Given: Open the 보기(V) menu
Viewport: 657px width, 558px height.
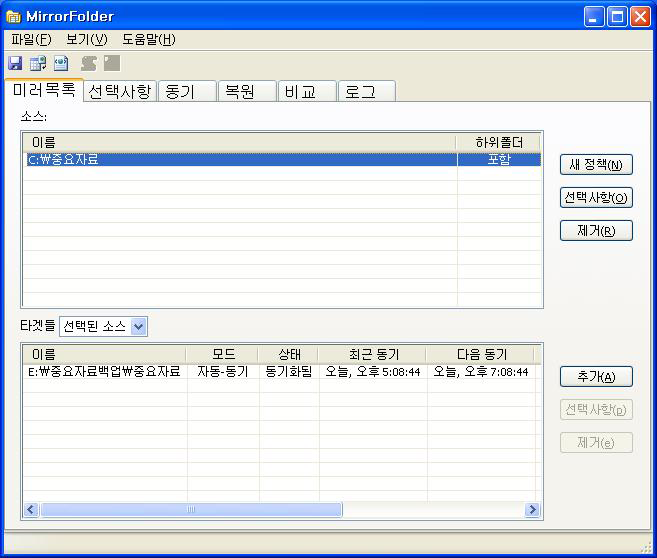Looking at the screenshot, I should [x=87, y=39].
